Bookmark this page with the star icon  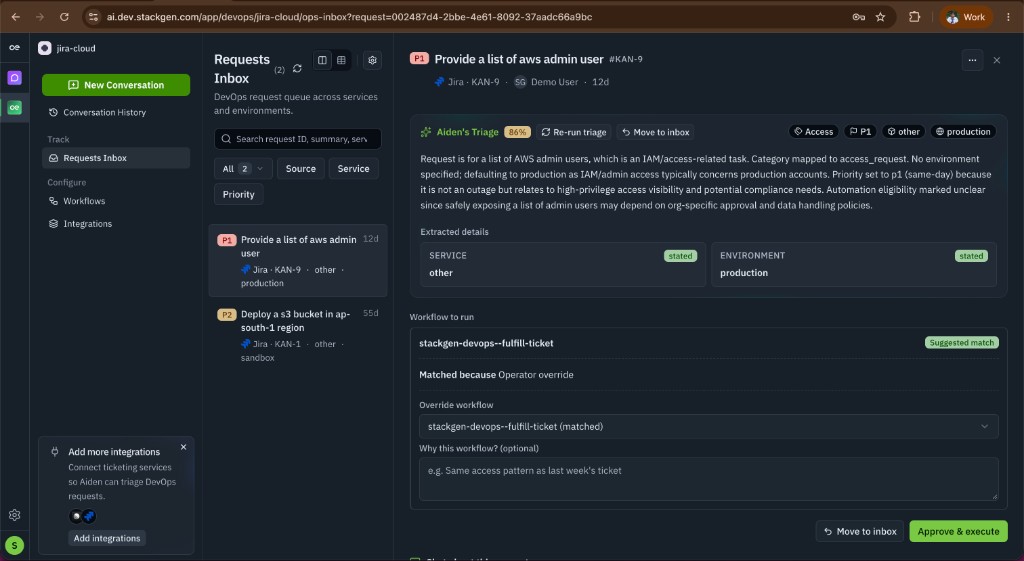[880, 17]
